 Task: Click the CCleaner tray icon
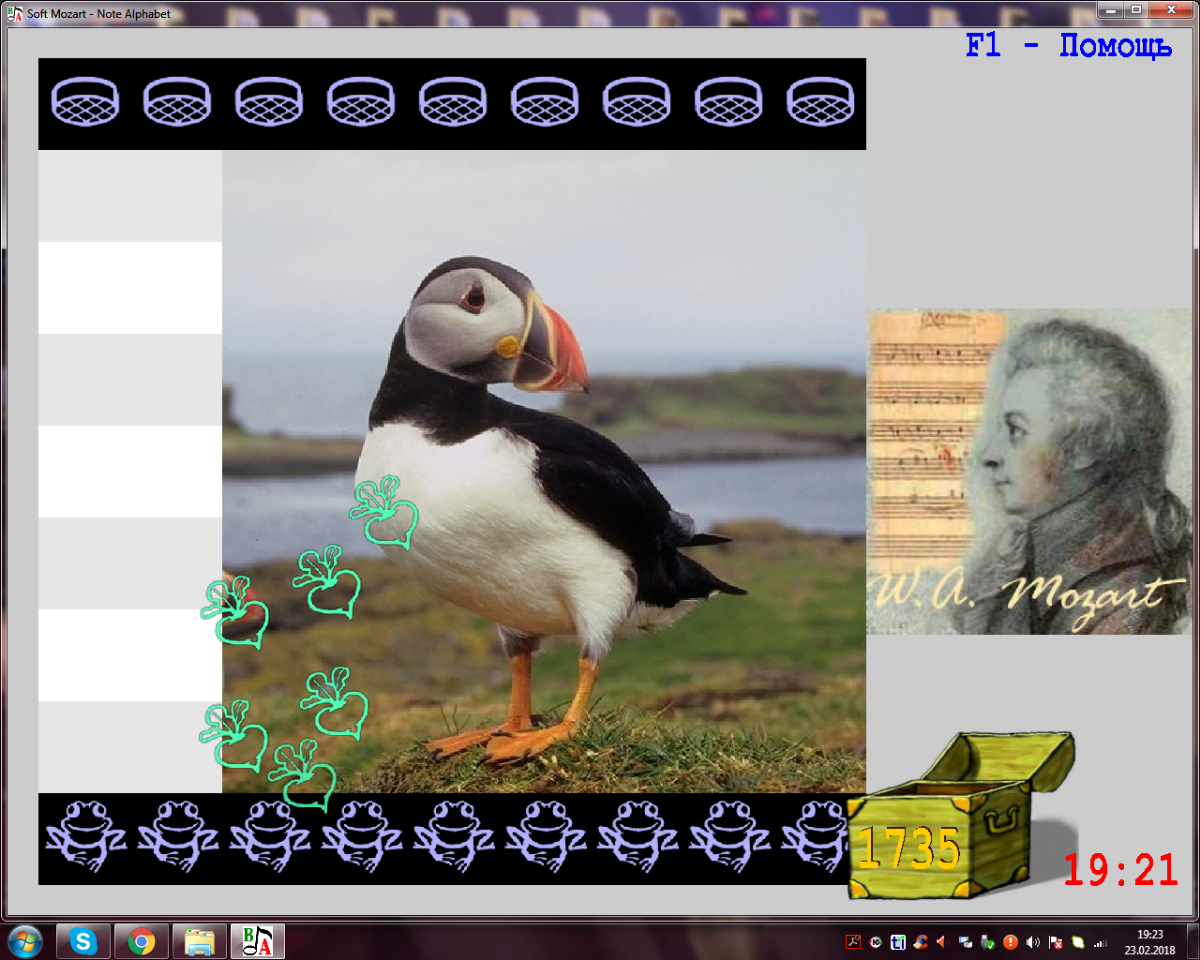(920, 942)
